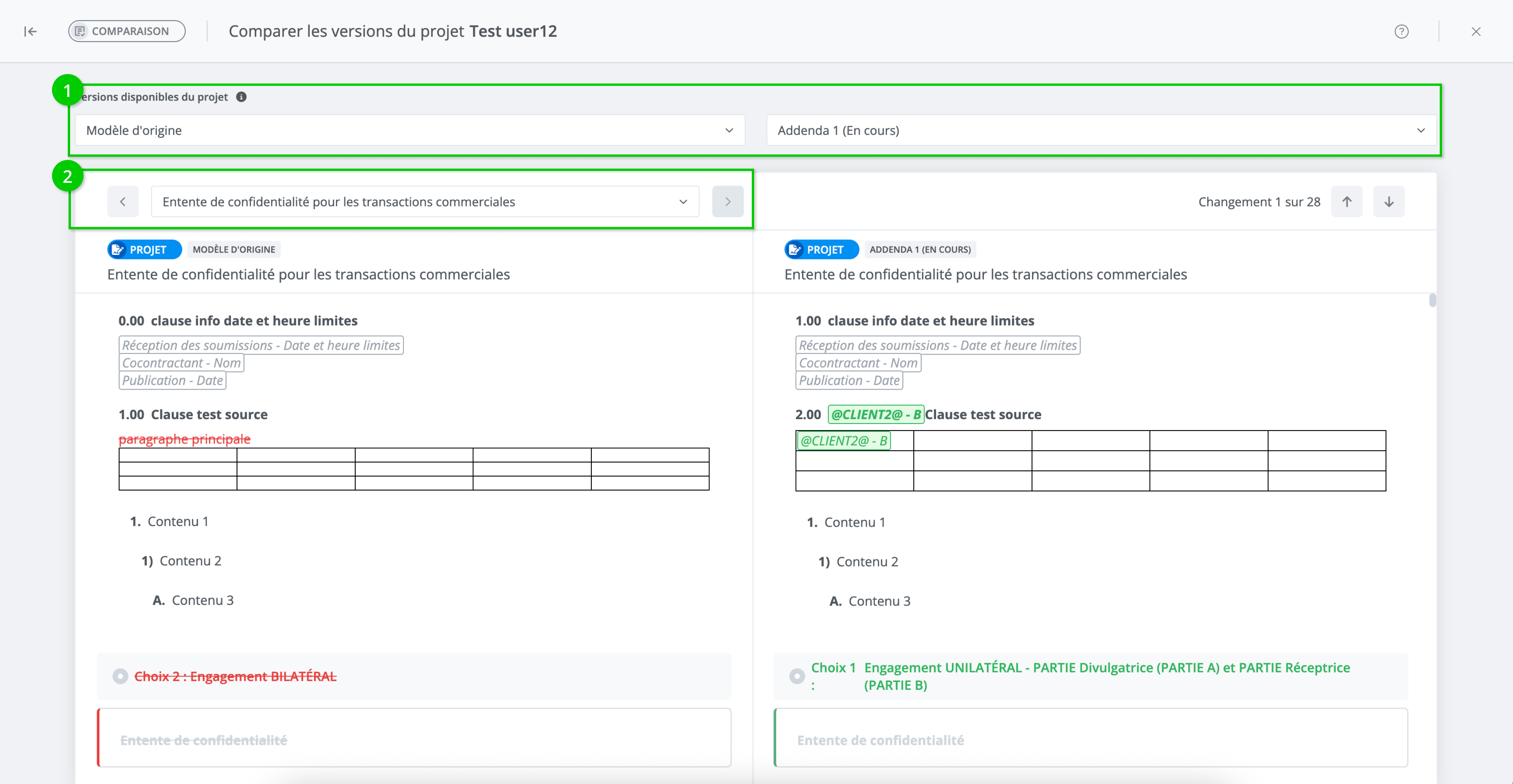The height and width of the screenshot is (784, 1513).
Task: Click the MODÈLE D'ORIGINE label tag
Action: point(234,250)
